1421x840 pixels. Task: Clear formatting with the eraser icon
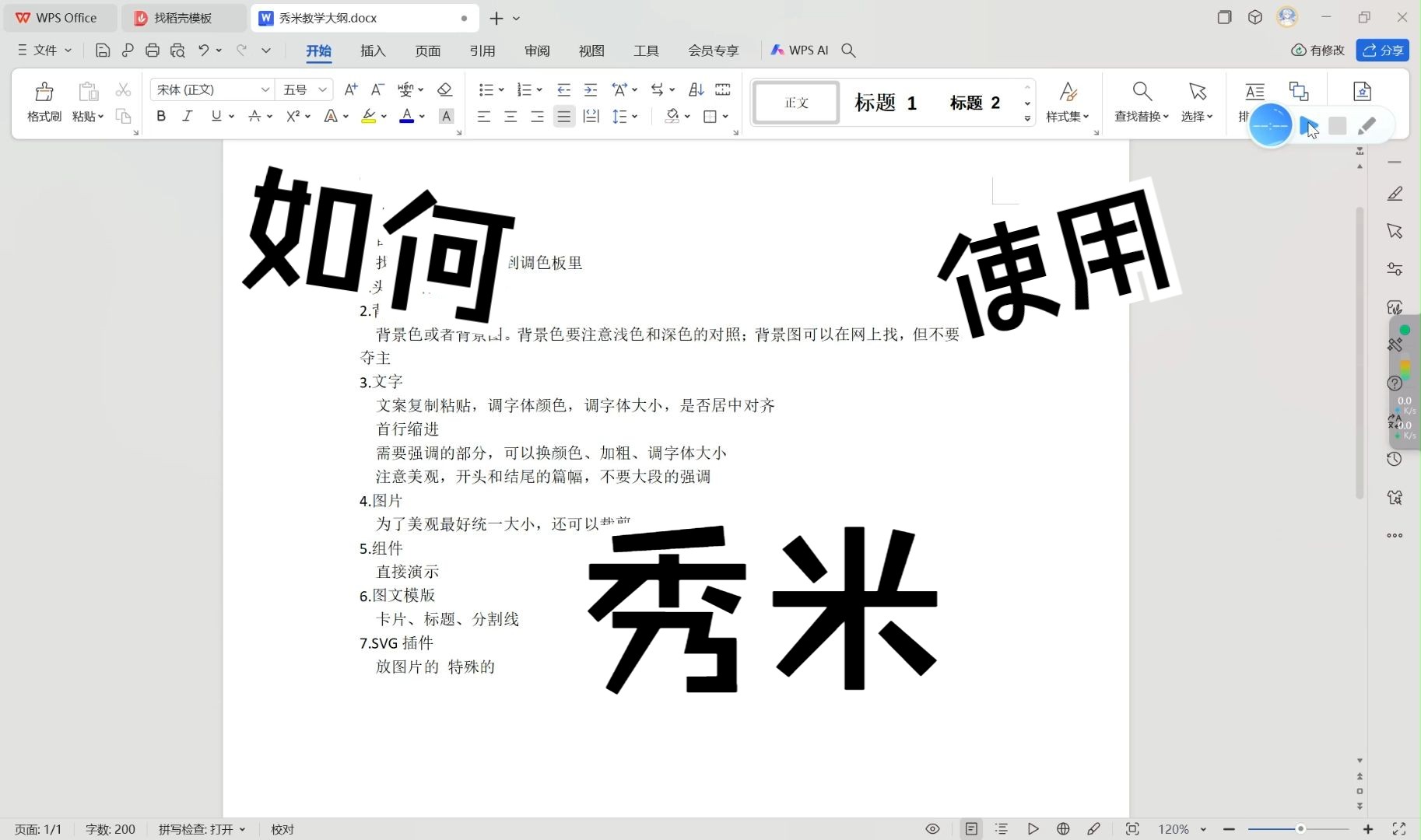click(445, 89)
